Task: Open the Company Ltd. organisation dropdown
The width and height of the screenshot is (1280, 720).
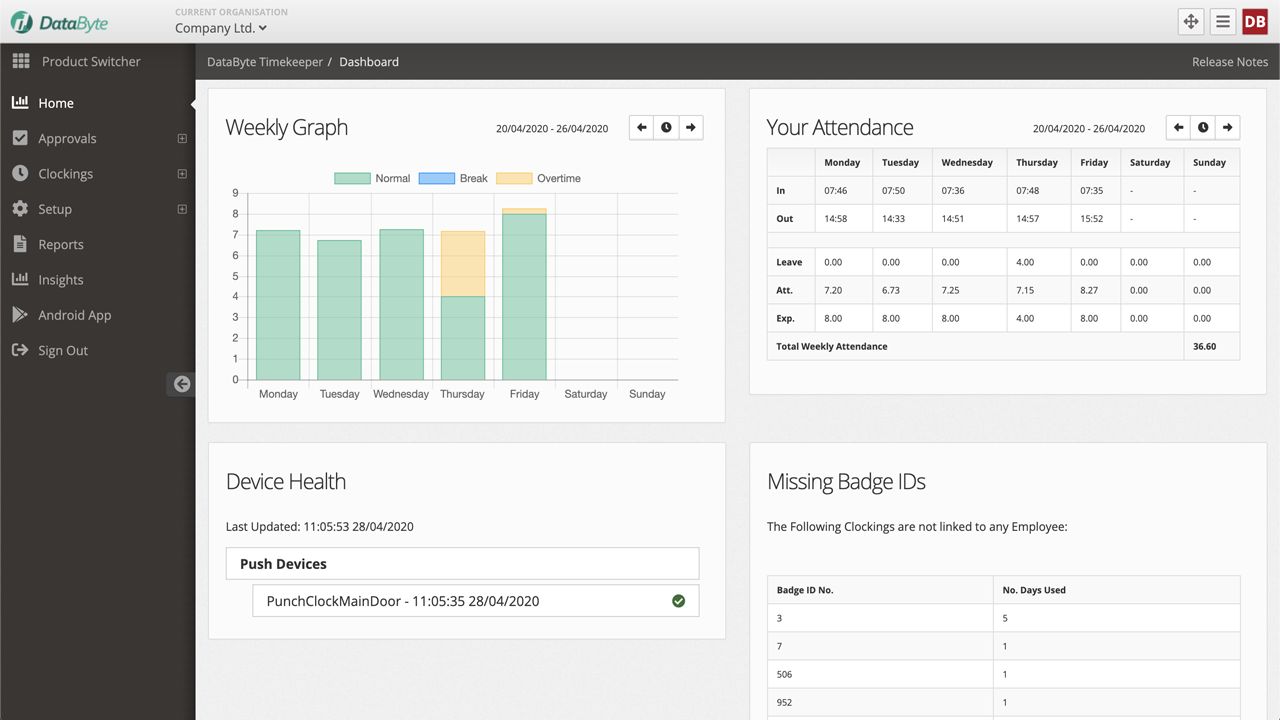Action: 219,28
